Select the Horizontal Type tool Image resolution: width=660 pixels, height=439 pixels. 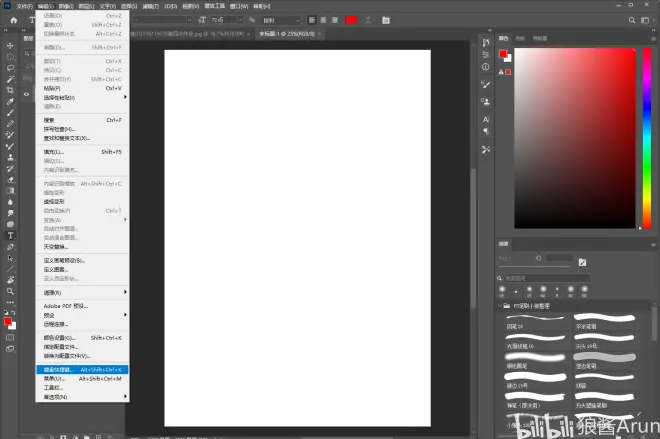tap(10, 235)
